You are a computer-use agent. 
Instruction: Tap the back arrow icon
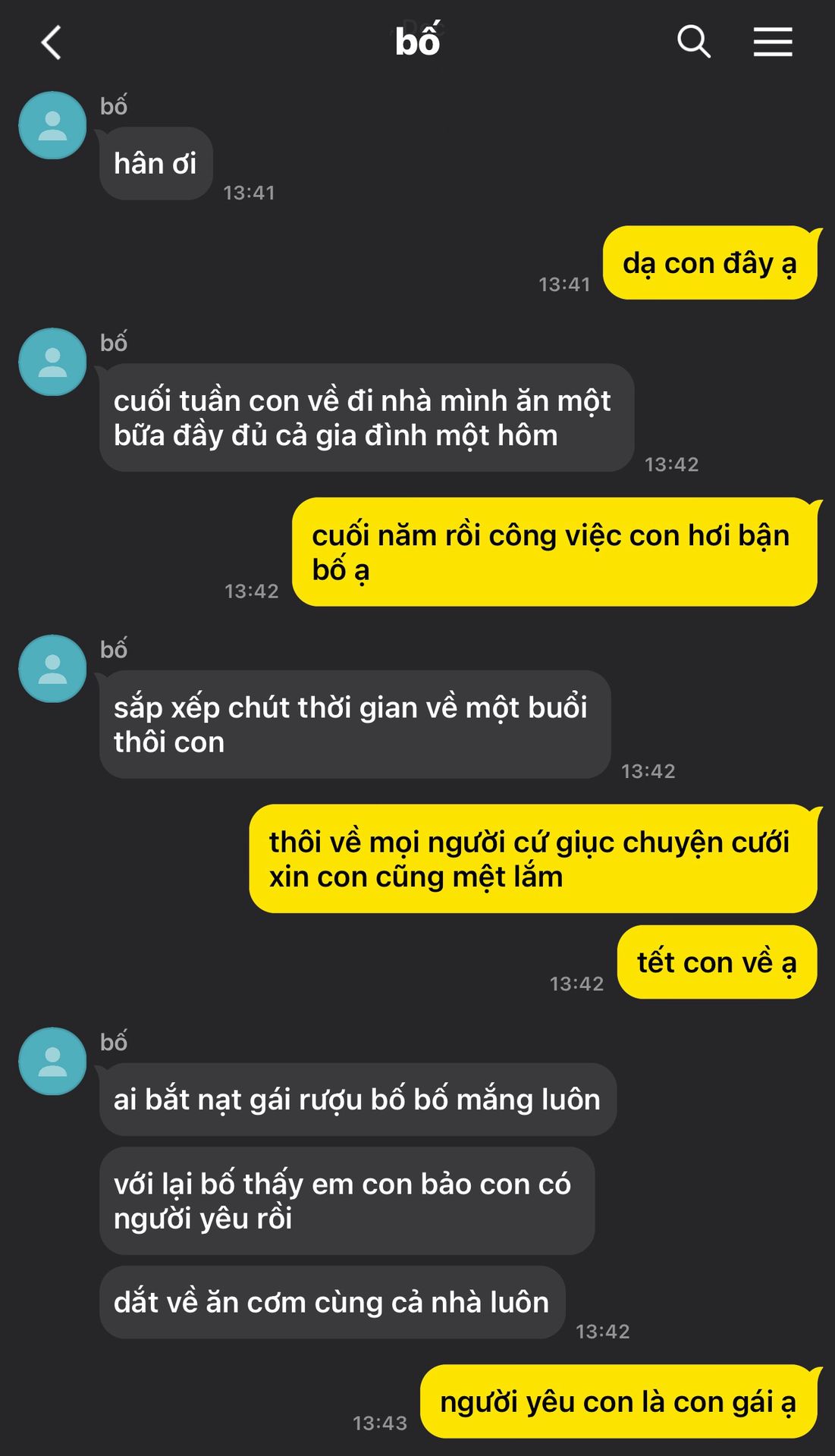coord(51,42)
